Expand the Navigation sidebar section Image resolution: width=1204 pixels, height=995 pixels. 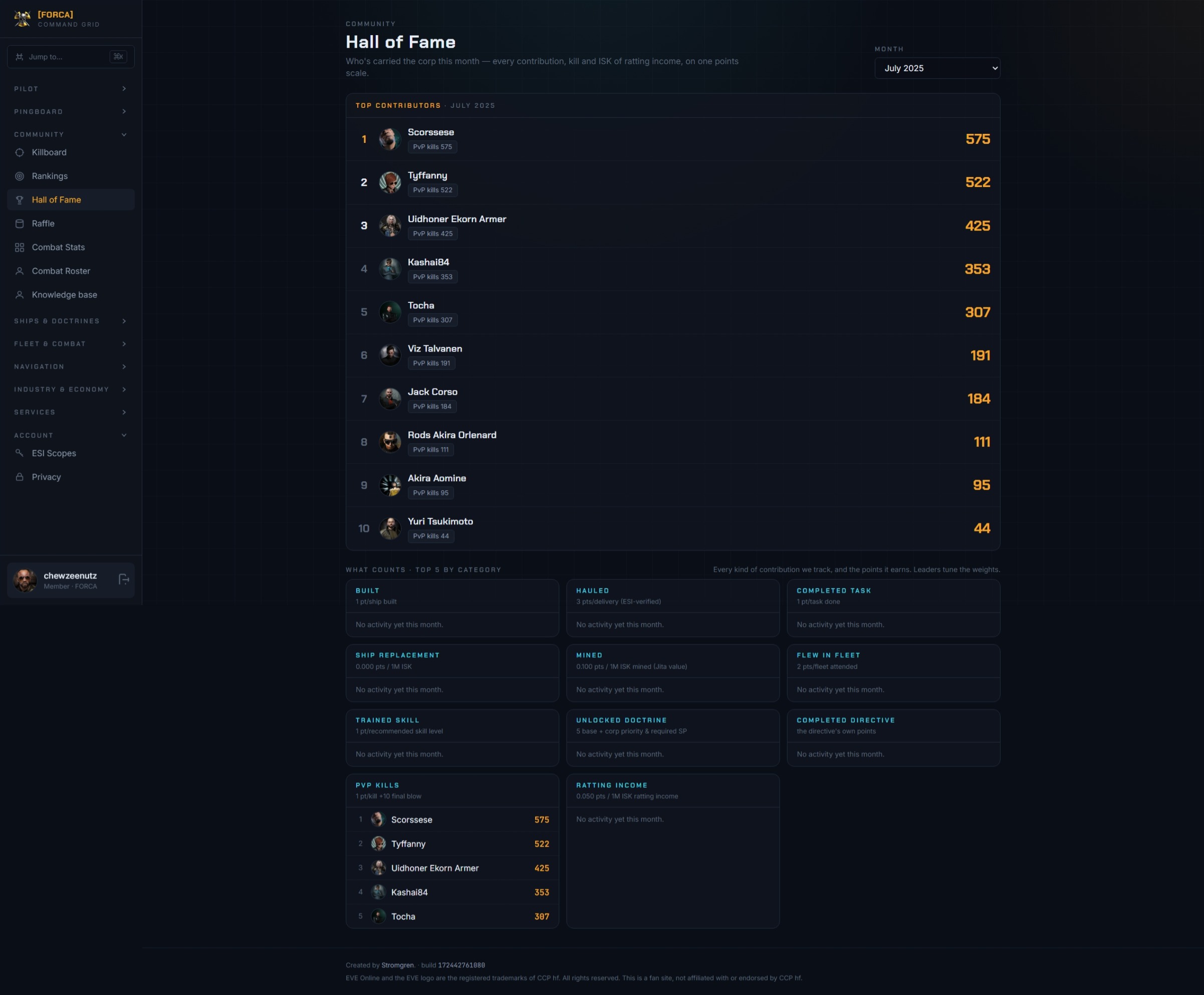pos(71,367)
